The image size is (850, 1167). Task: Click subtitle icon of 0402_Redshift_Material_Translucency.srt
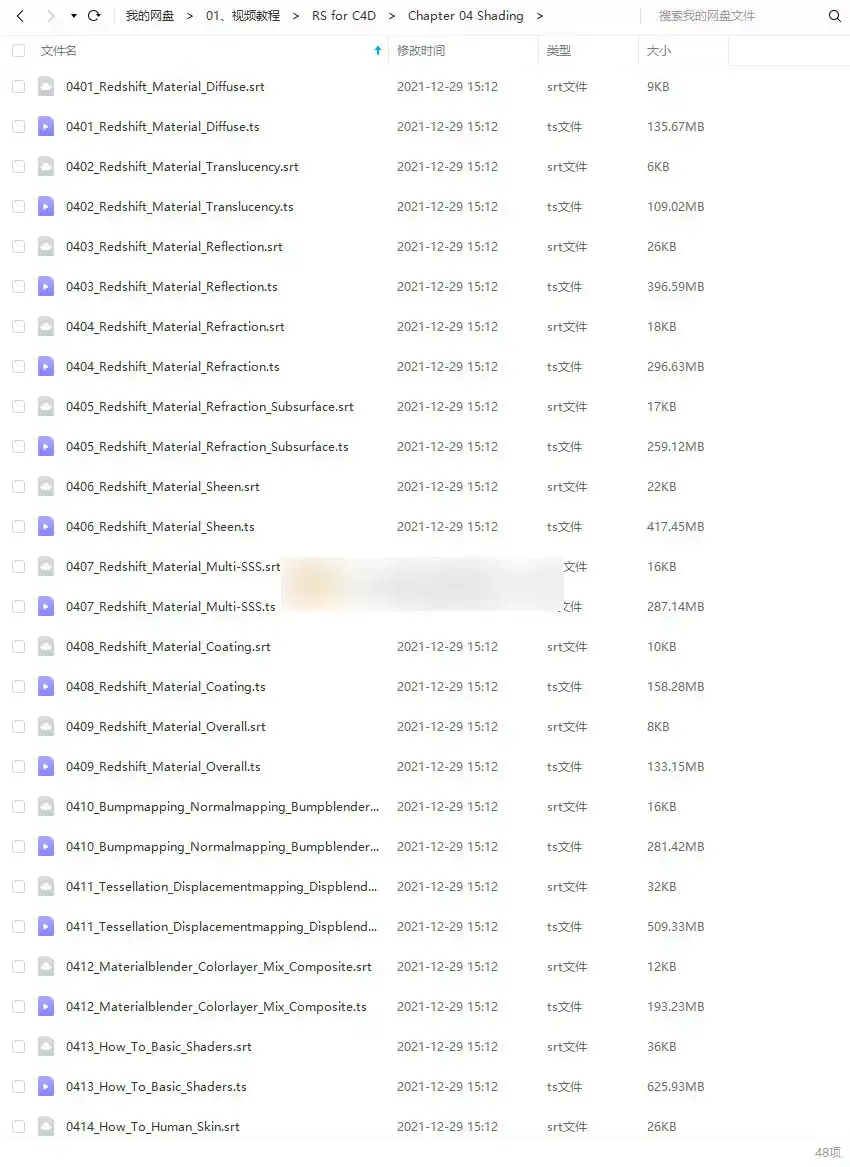[x=46, y=167]
